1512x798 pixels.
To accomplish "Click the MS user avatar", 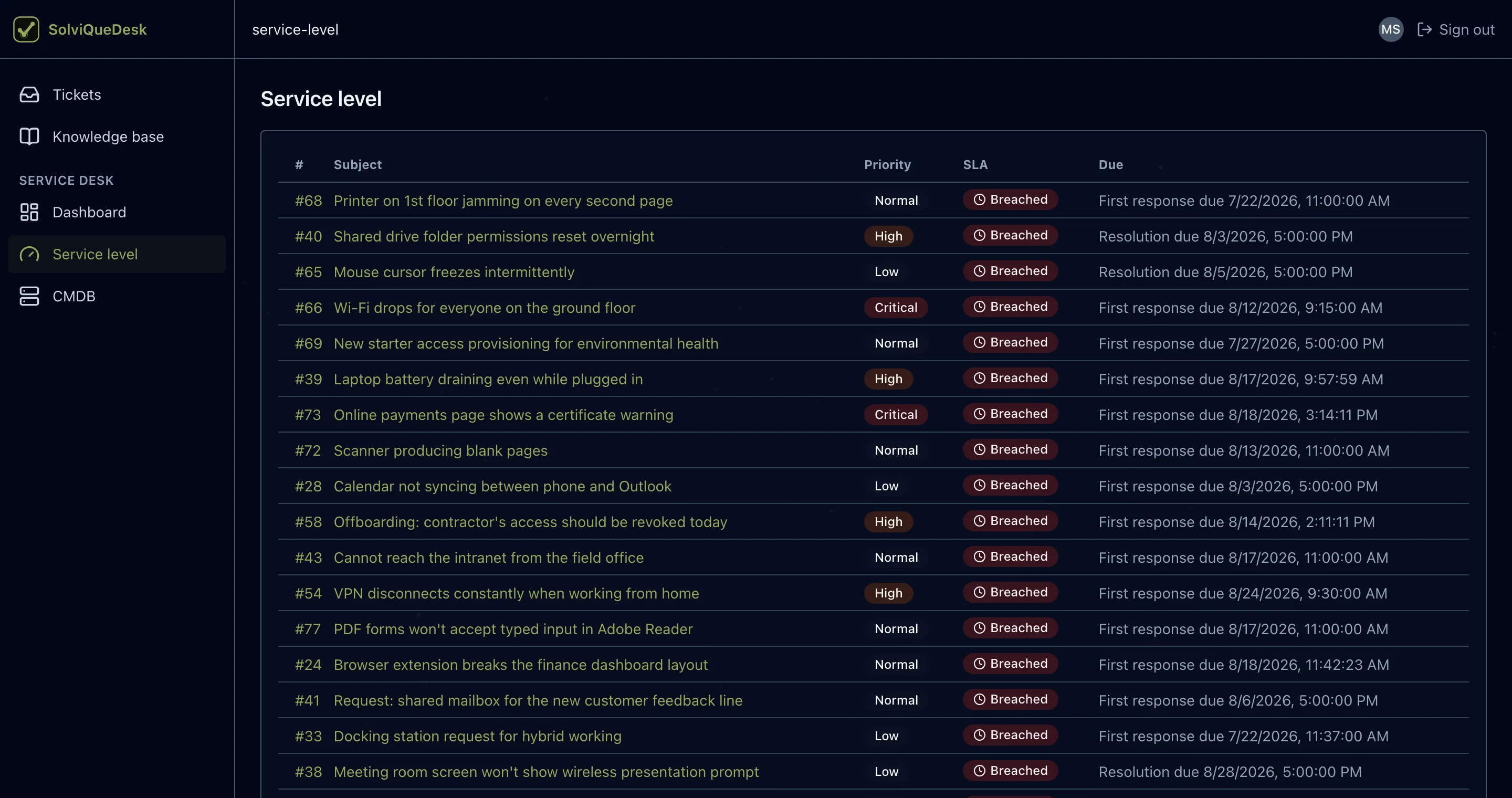I will (x=1391, y=29).
